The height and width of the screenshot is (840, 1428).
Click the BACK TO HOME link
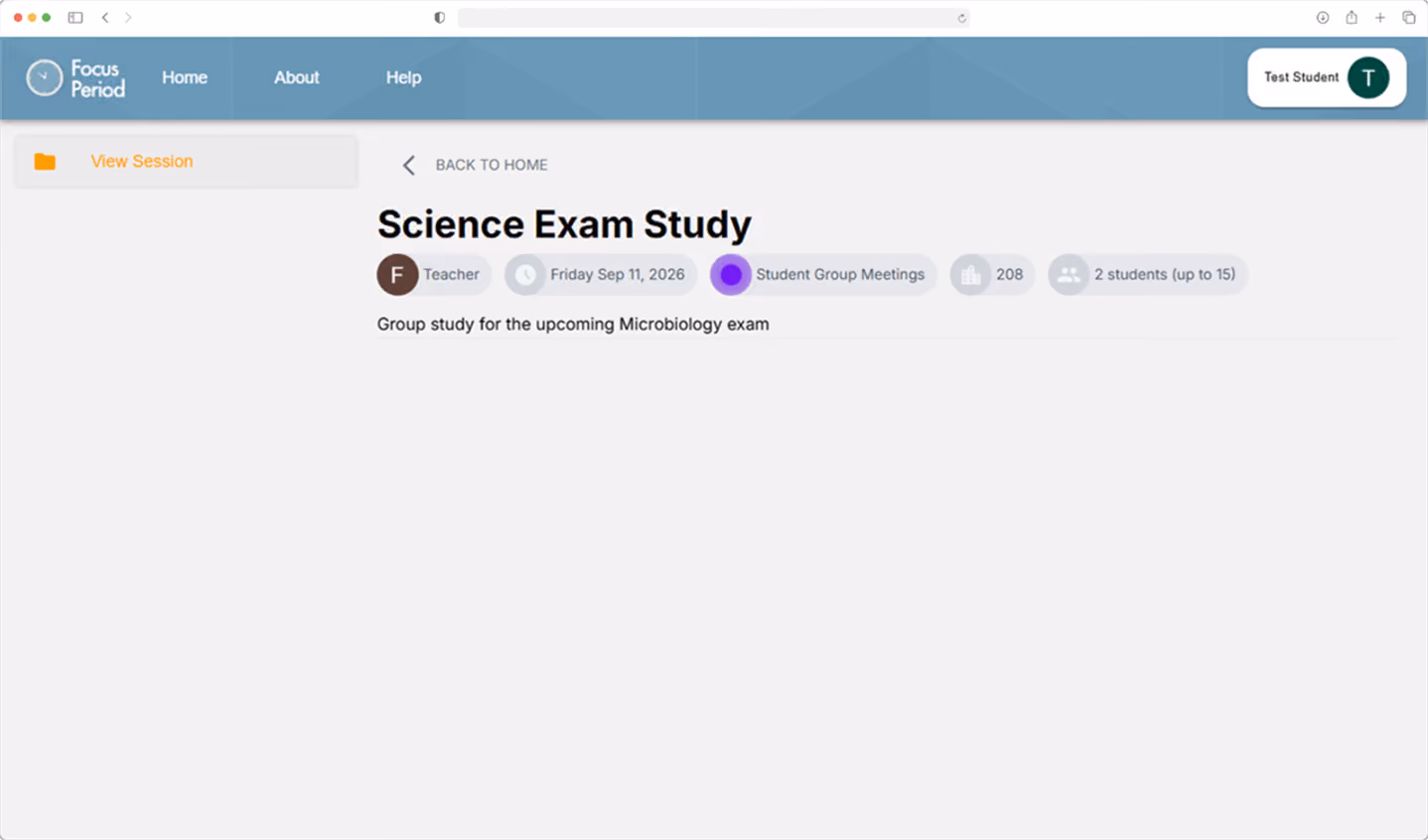tap(492, 165)
